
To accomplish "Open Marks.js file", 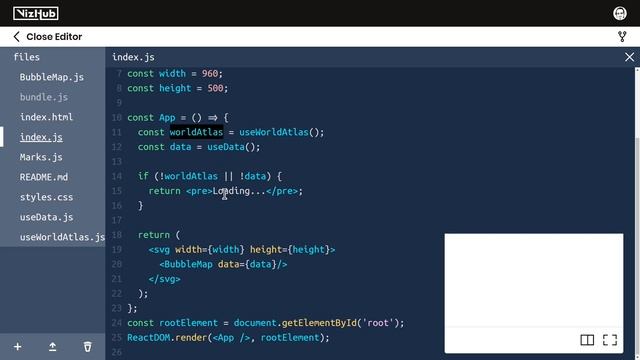I will (x=41, y=157).
